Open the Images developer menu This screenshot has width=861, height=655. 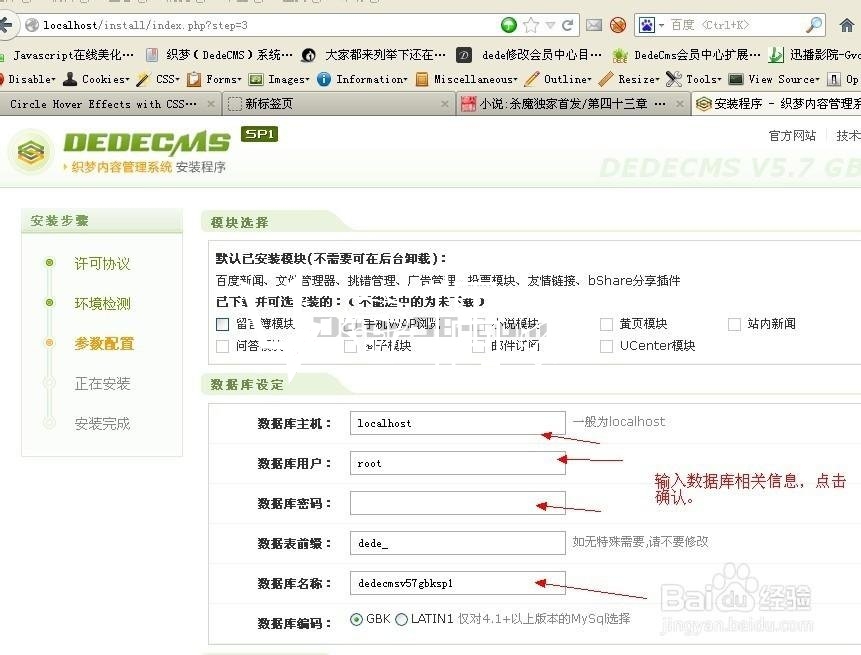[x=279, y=79]
